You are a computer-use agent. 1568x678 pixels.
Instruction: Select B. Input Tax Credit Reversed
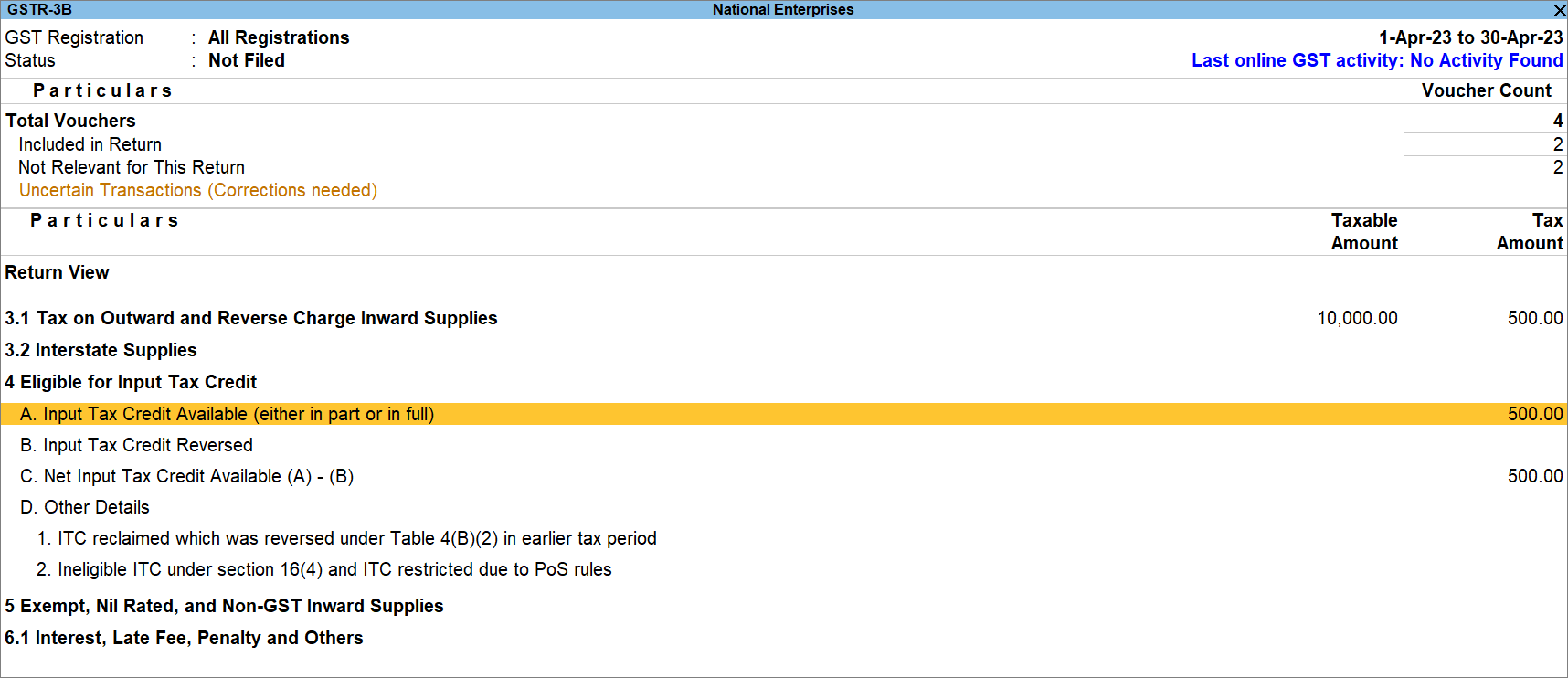(x=136, y=445)
